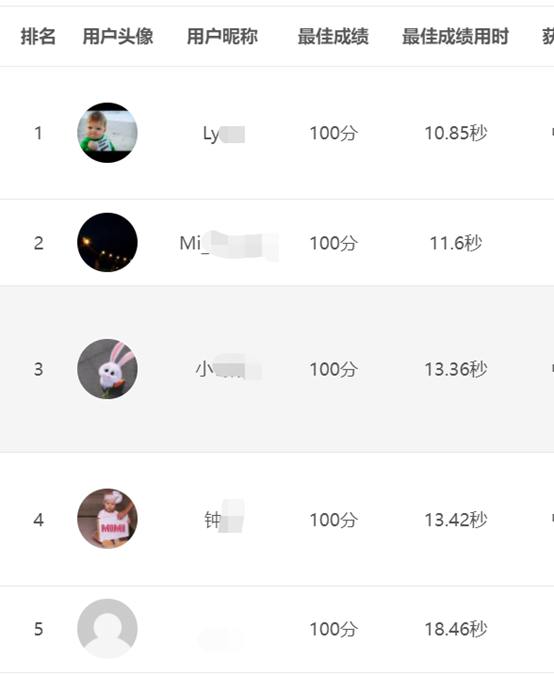Viewport: 554px width, 675px height.
Task: Open the night street lights avatar
Action: (x=107, y=242)
